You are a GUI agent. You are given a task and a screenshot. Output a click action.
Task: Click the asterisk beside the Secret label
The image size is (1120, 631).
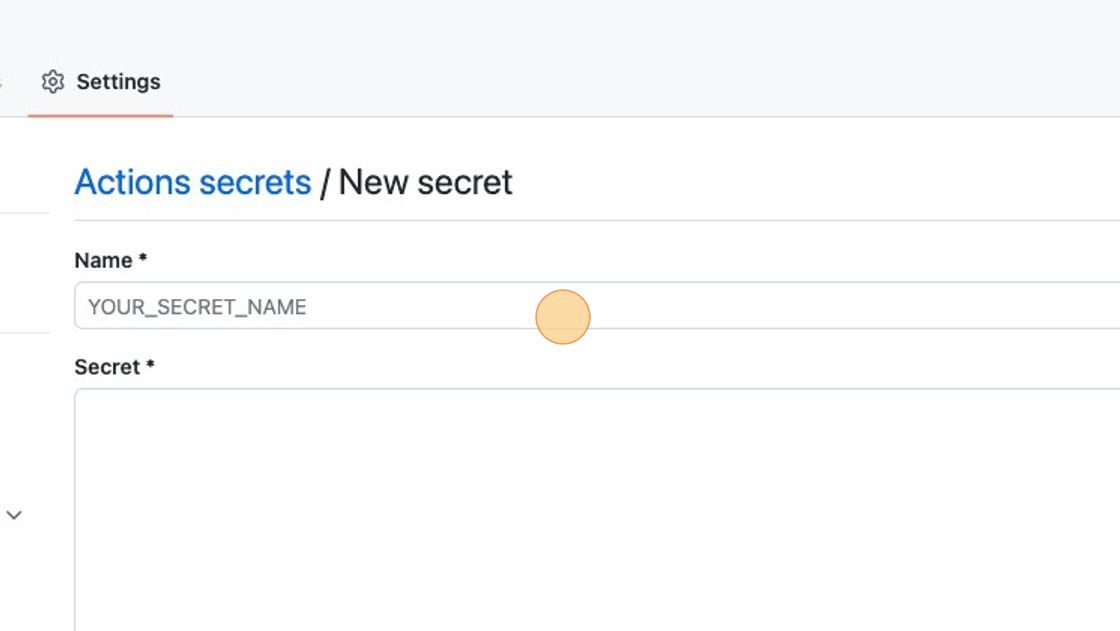(x=151, y=364)
